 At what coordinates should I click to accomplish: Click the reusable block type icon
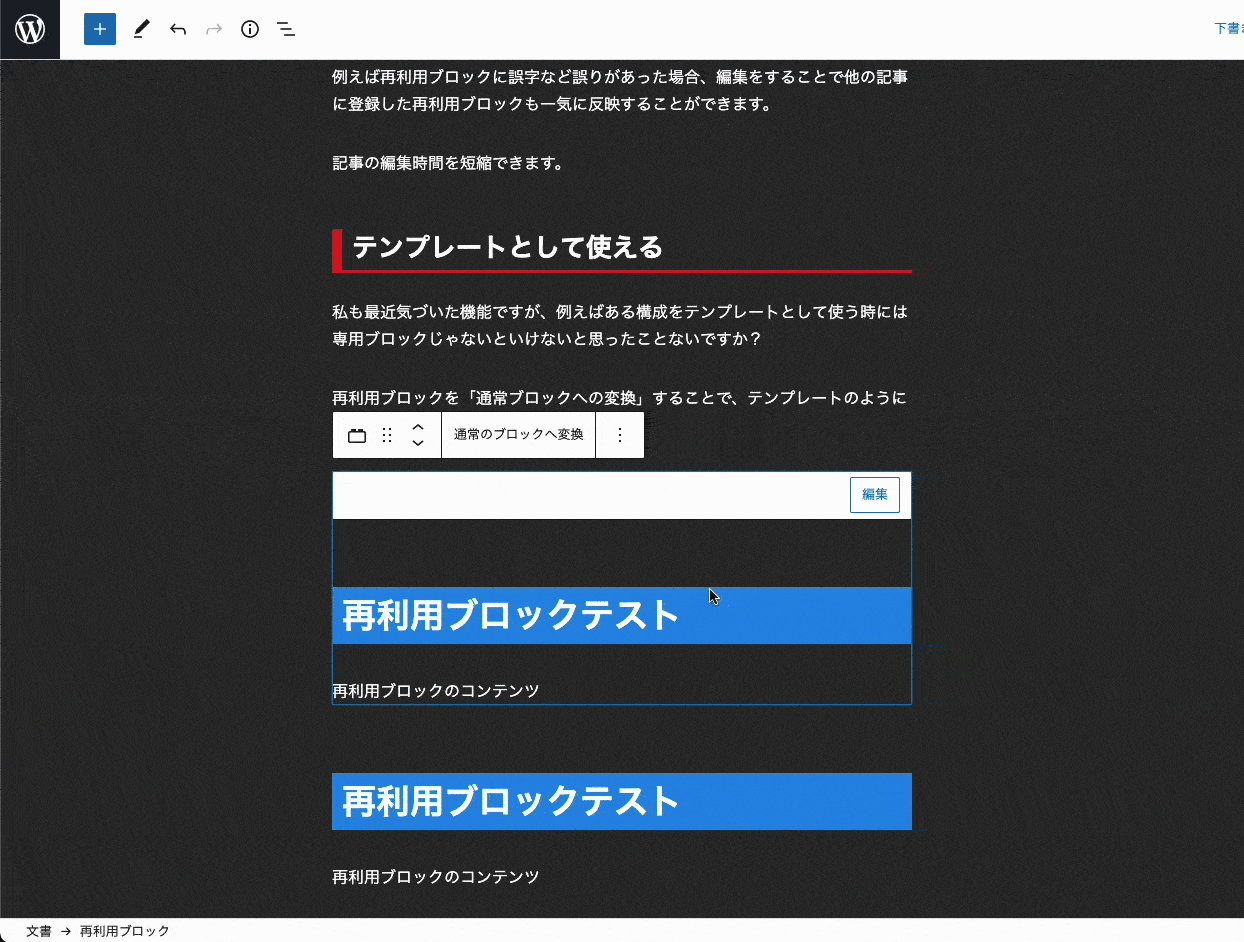pyautogui.click(x=357, y=435)
